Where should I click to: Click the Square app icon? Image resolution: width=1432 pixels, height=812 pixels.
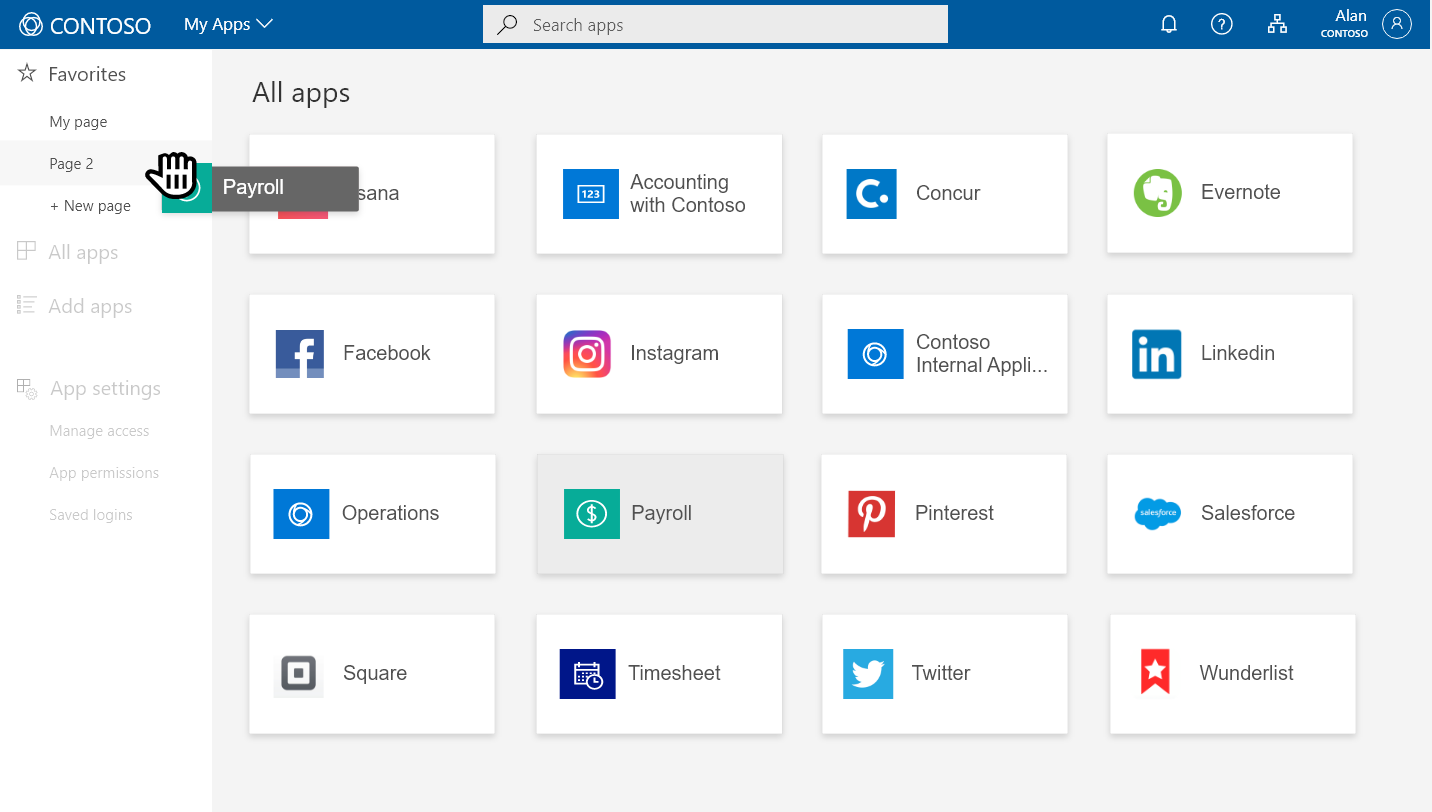[299, 673]
